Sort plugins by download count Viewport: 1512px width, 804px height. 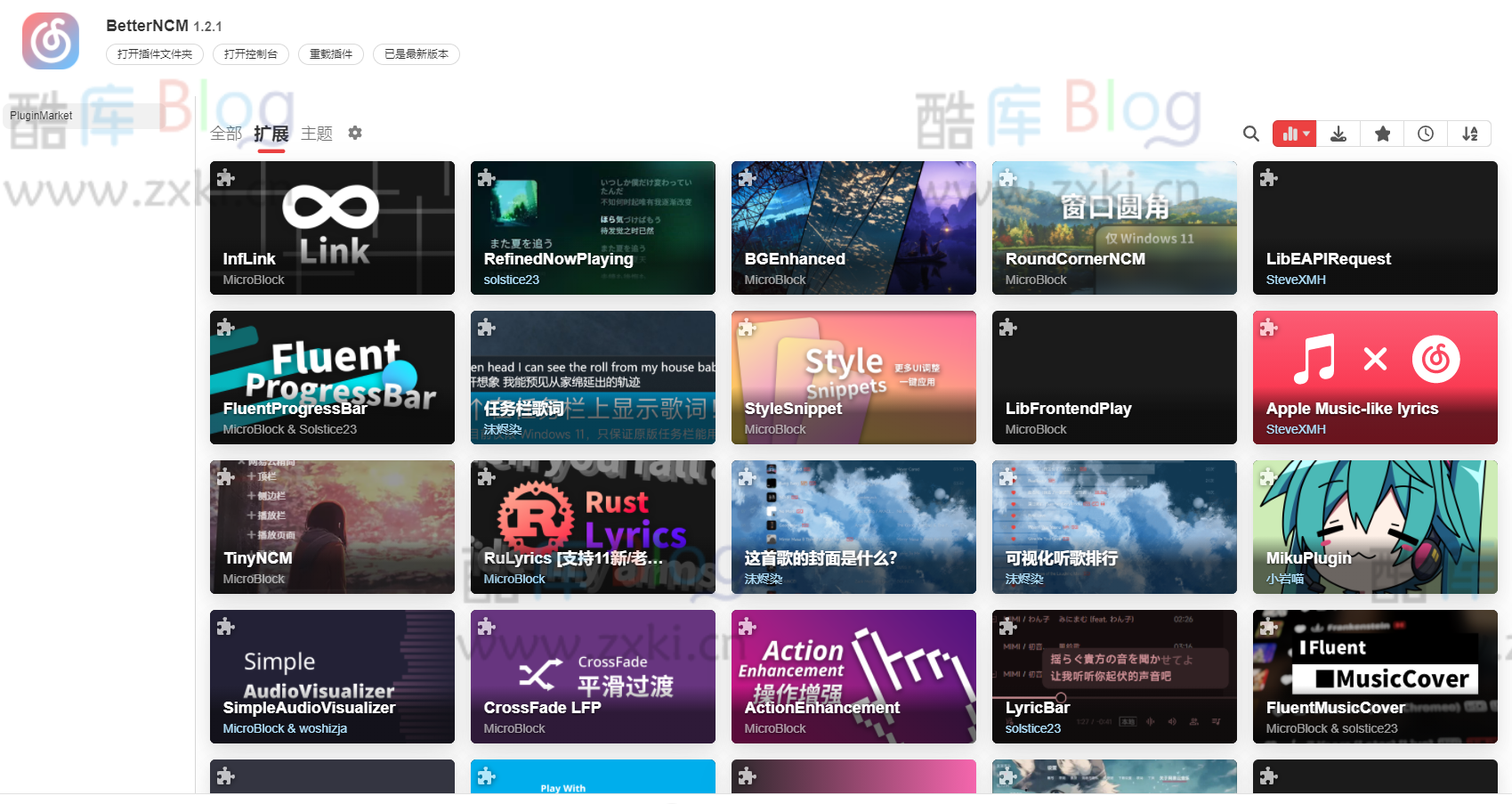(x=1338, y=134)
